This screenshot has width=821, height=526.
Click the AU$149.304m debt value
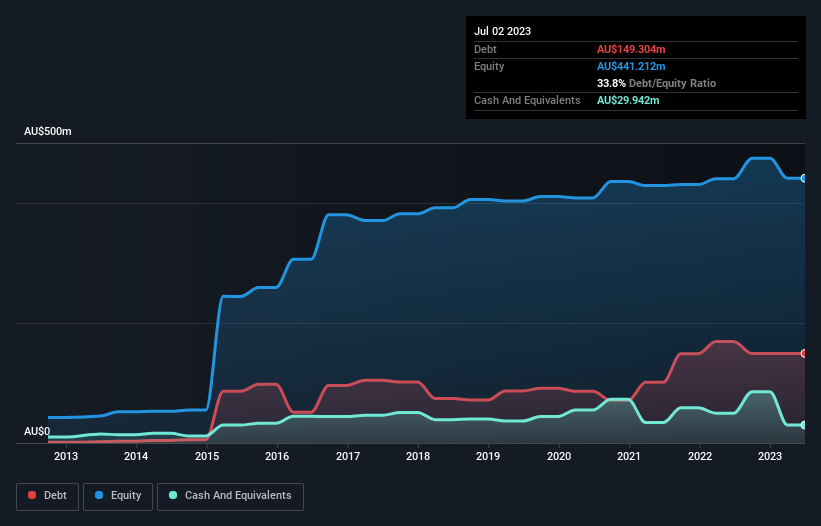pos(631,49)
